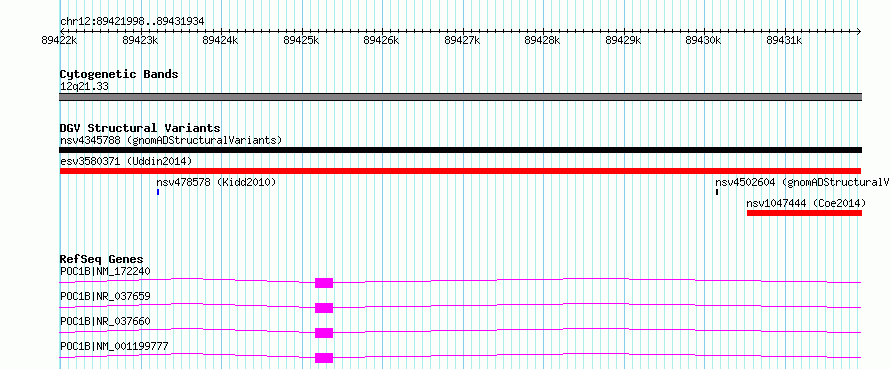Click the POC1B|NM_001199777 transcript label
This screenshot has height=369, width=890.
click(114, 346)
